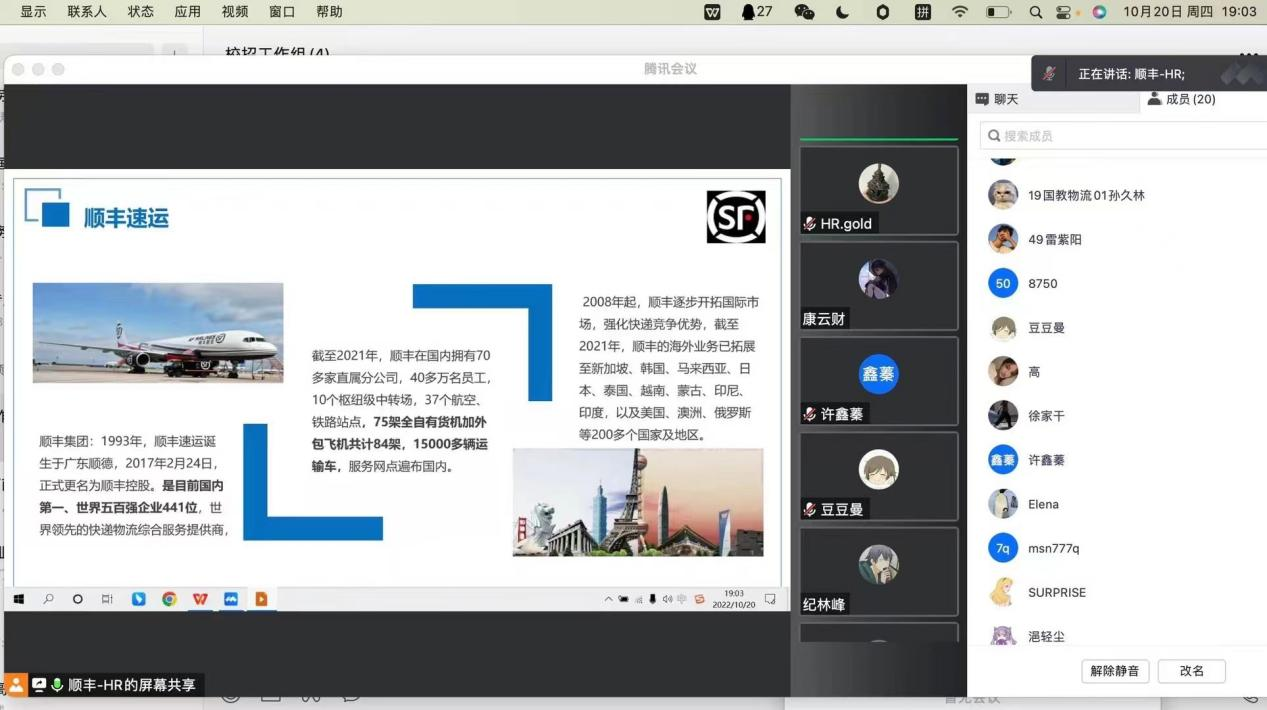Open the WeChat menu bar icon
1267x710 pixels.
click(x=804, y=12)
